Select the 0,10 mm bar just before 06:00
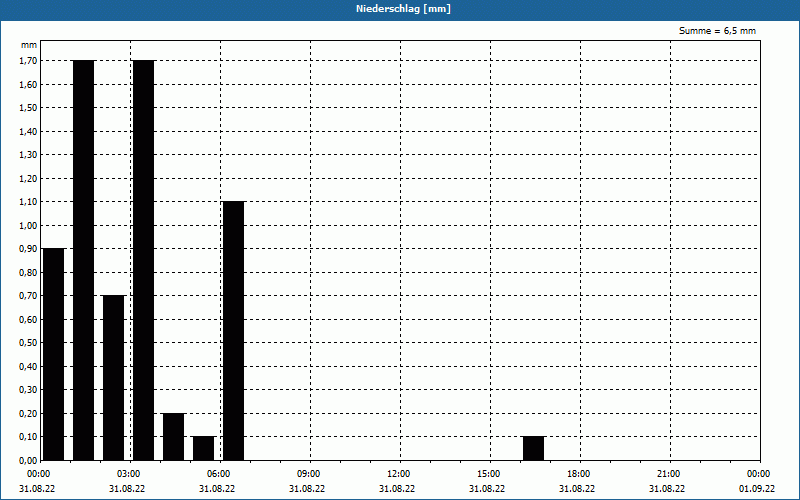 [204, 448]
